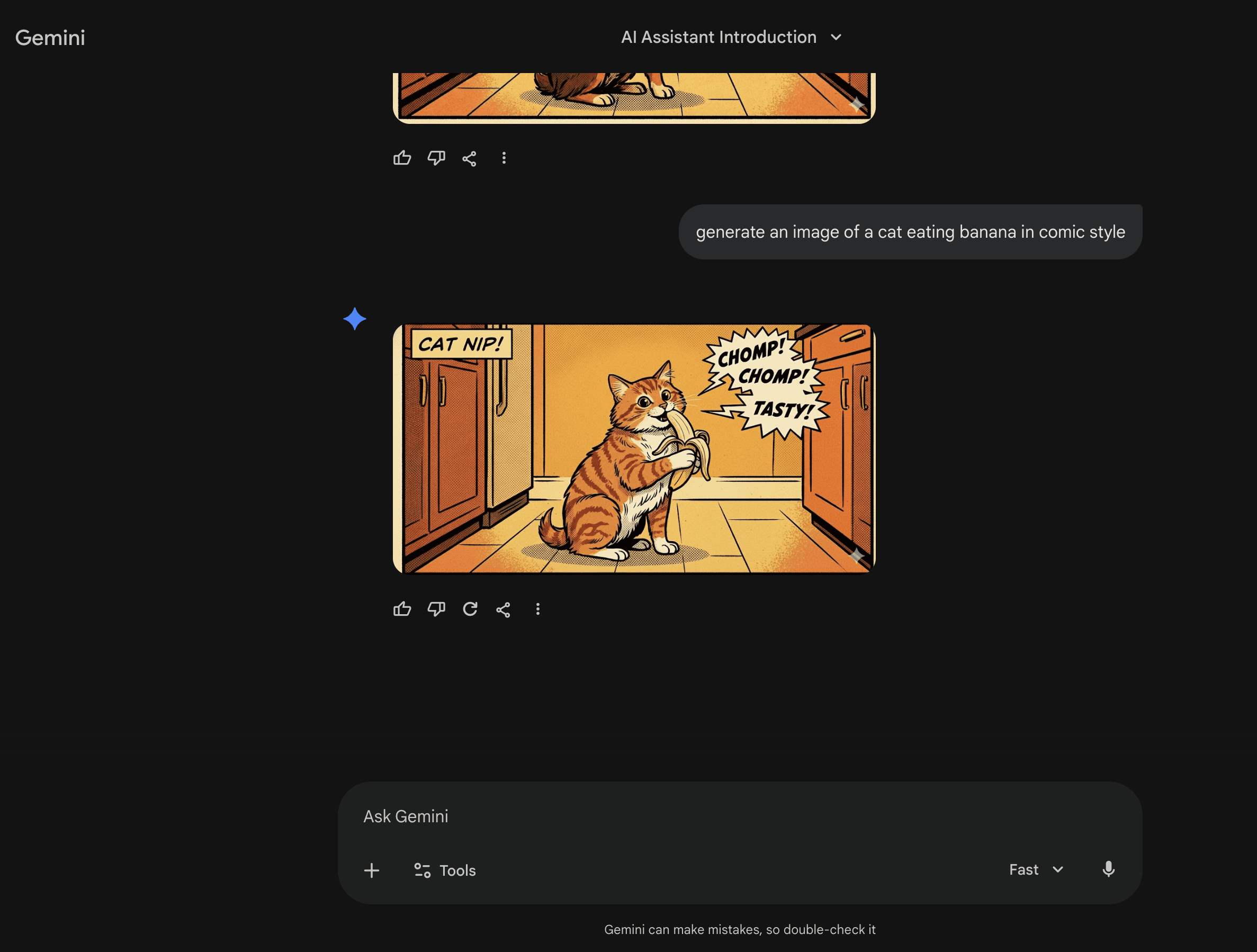Open more options for the latest response
Screen dimensions: 1257x952
(x=537, y=609)
